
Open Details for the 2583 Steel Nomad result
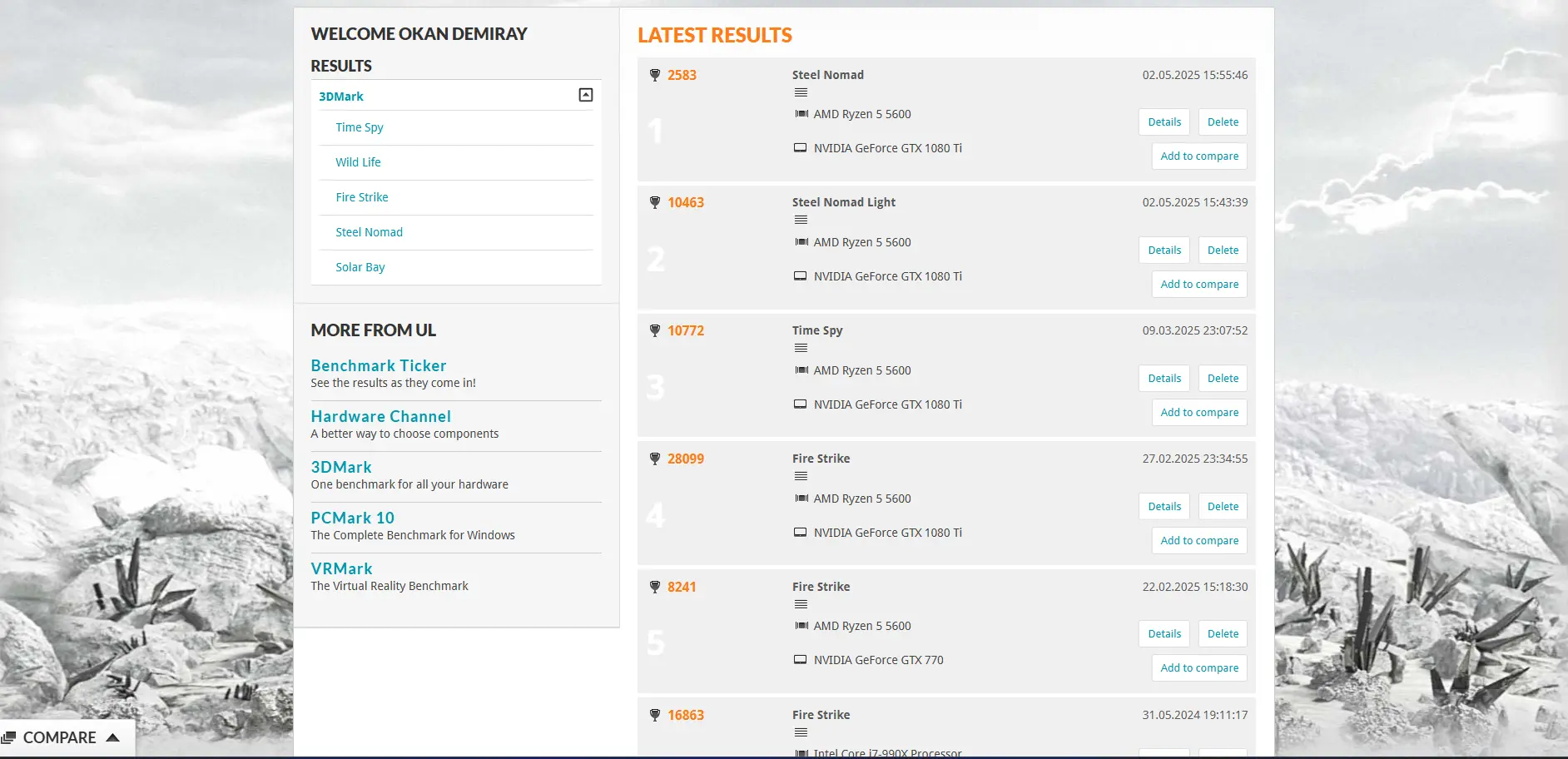coord(1164,122)
